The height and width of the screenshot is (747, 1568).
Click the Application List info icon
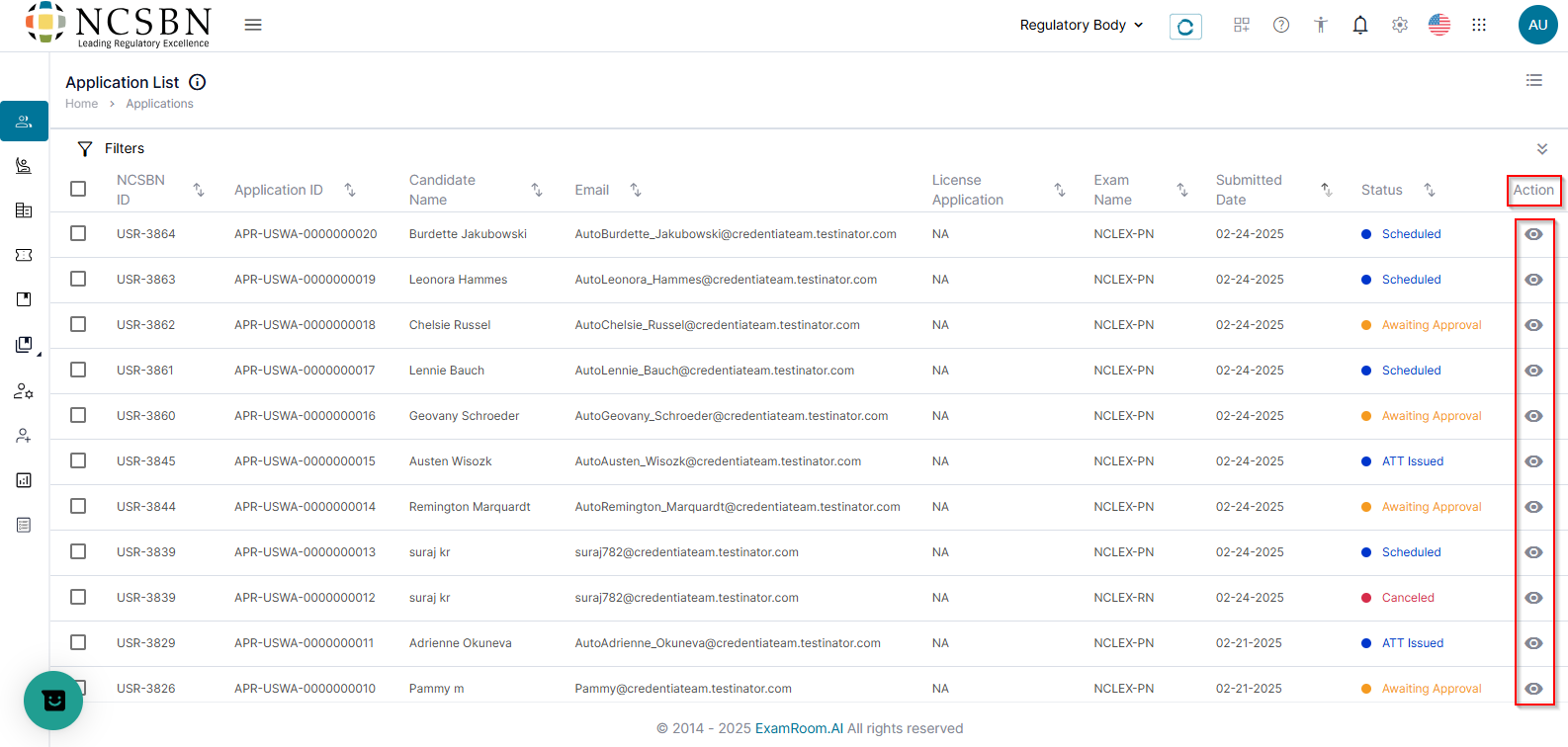click(x=198, y=82)
